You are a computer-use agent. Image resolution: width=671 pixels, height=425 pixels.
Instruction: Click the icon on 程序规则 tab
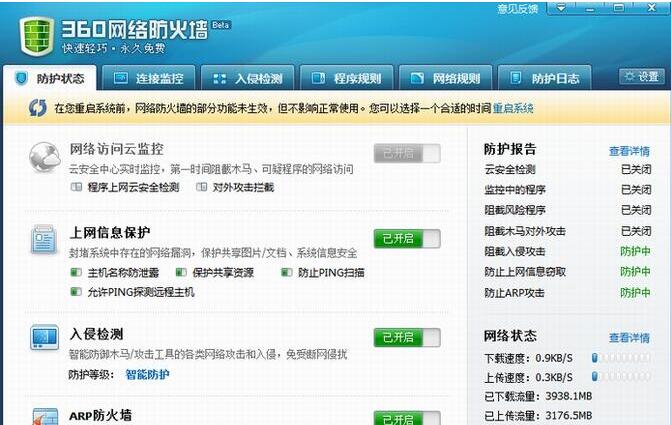pyautogui.click(x=318, y=78)
